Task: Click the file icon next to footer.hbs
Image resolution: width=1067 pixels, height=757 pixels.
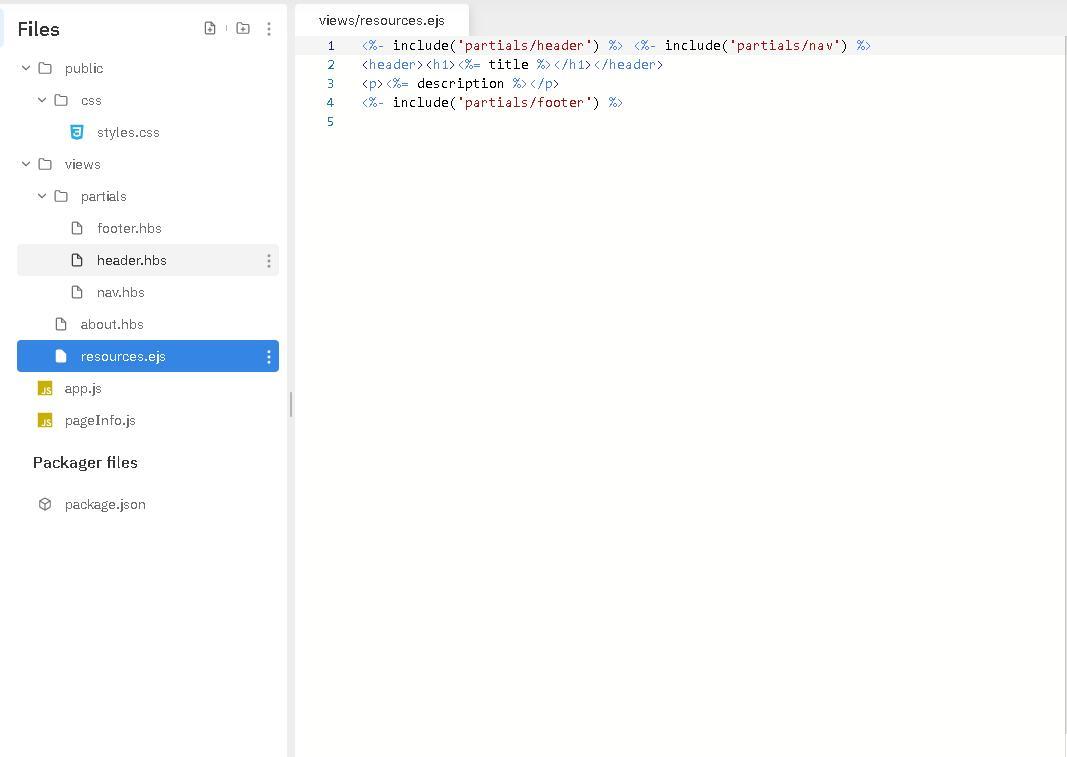Action: click(77, 228)
